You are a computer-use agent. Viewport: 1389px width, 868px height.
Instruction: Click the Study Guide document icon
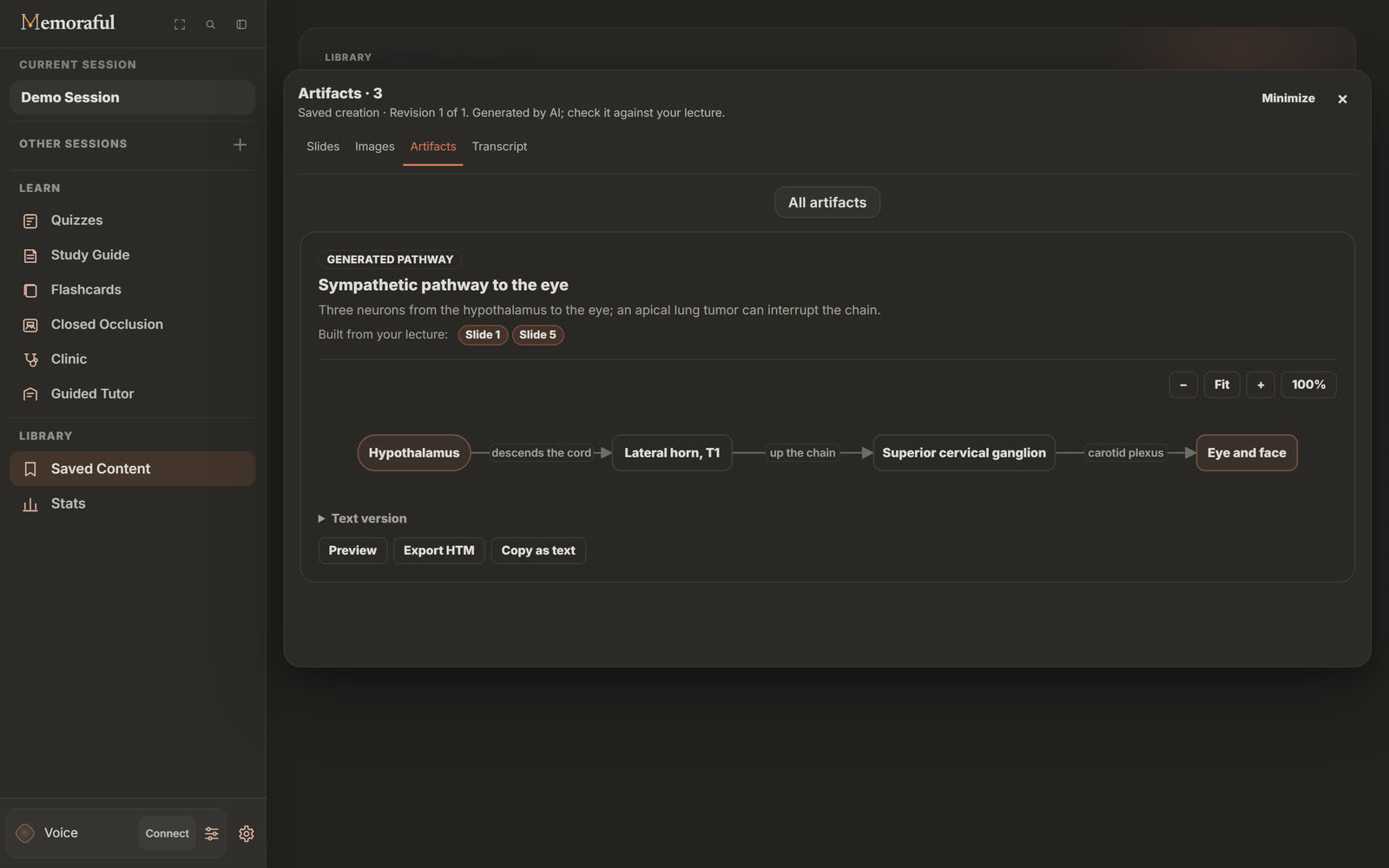[30, 256]
